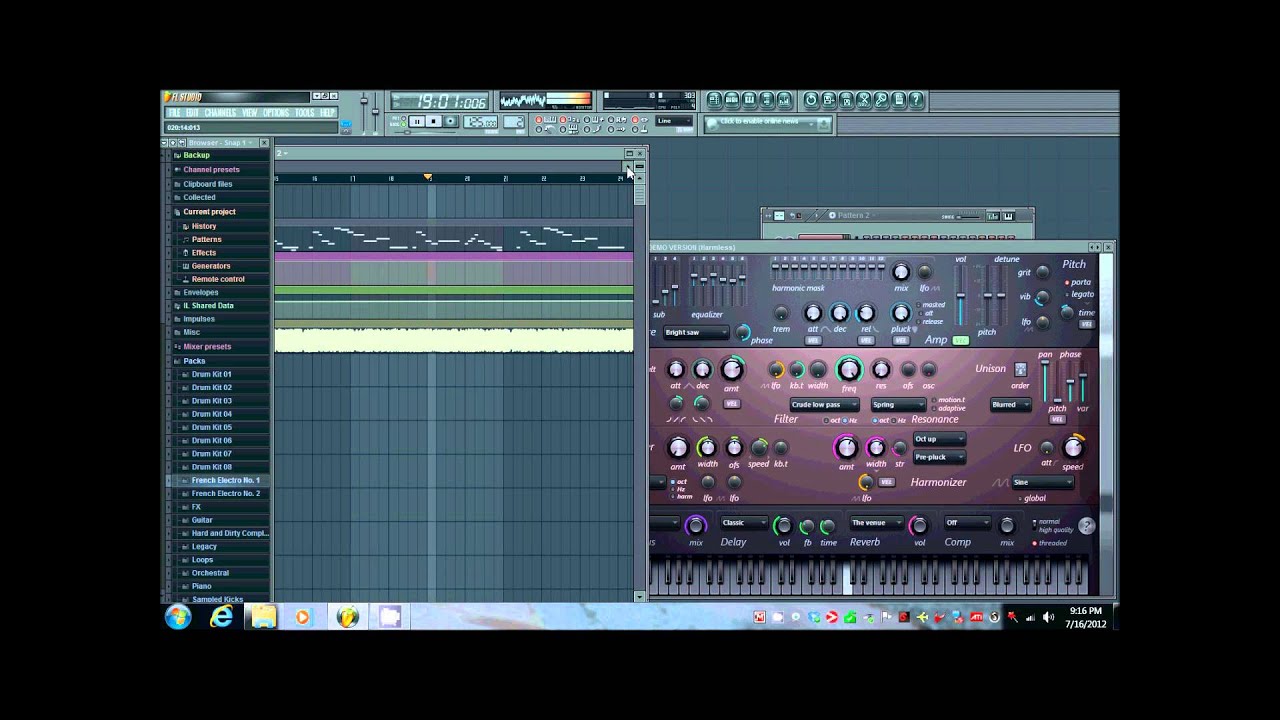Screen dimensions: 1280x720
Task: Toggle the motion.t option in Resonance
Action: point(948,400)
